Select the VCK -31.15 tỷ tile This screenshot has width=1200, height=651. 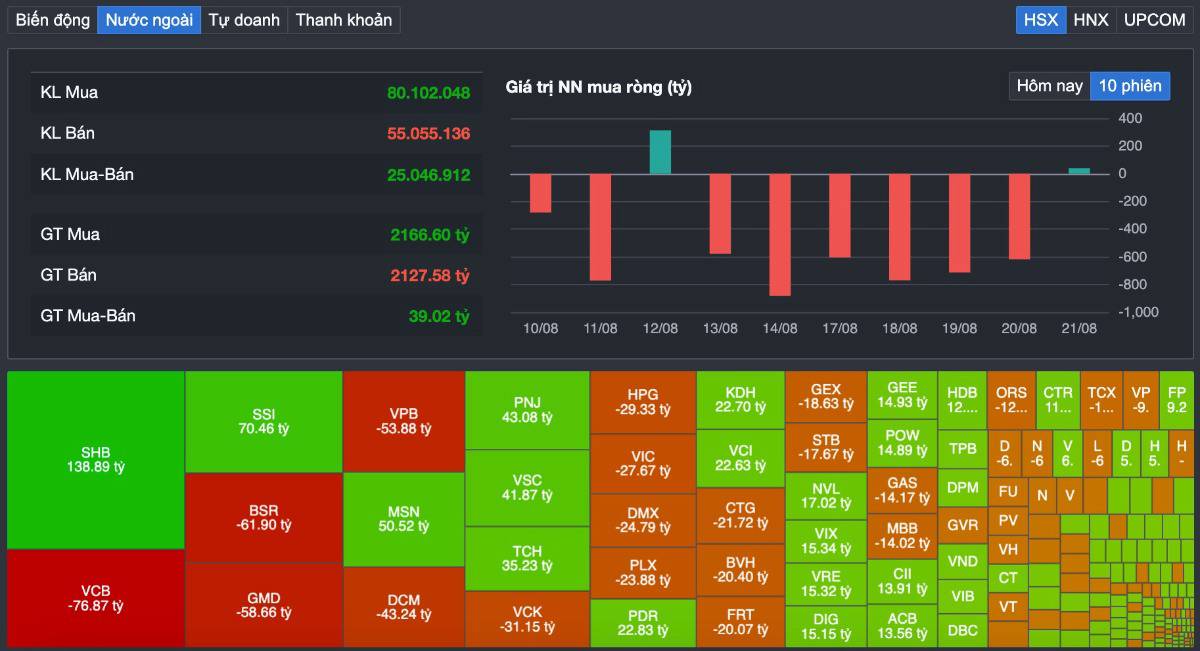pos(527,619)
